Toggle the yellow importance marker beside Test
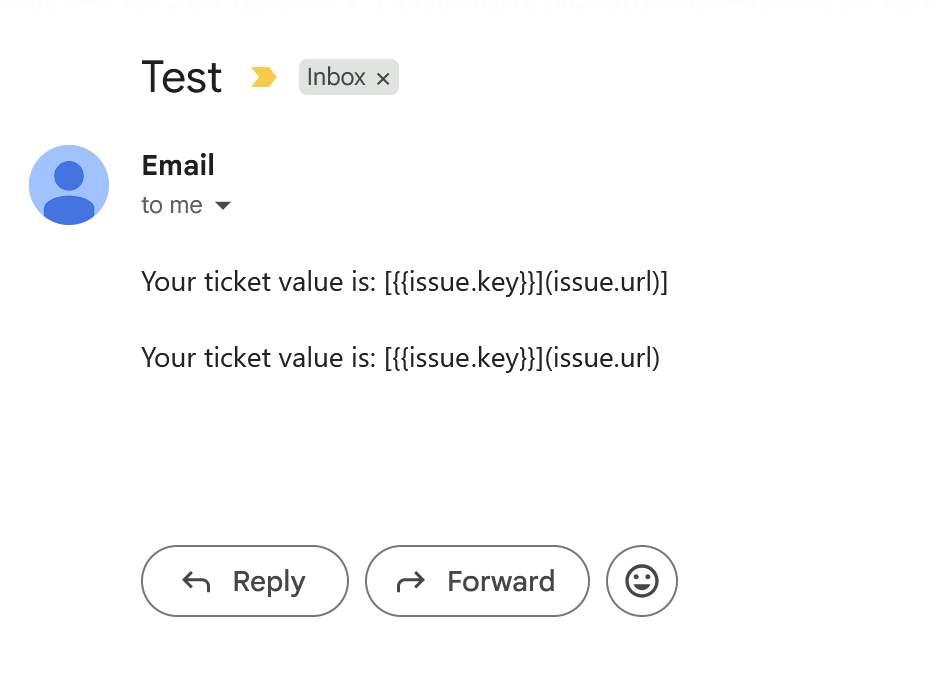This screenshot has width=936, height=680. coord(263,77)
